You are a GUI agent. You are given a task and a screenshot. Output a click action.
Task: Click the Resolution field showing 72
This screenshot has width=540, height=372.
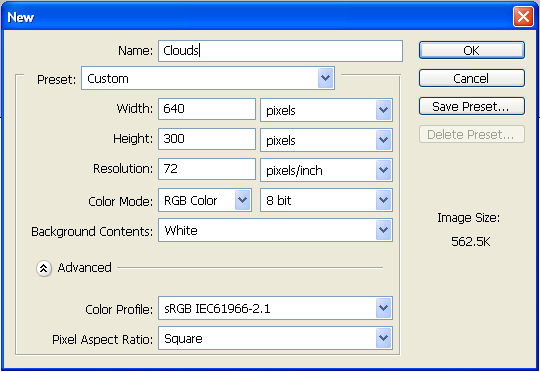(207, 169)
